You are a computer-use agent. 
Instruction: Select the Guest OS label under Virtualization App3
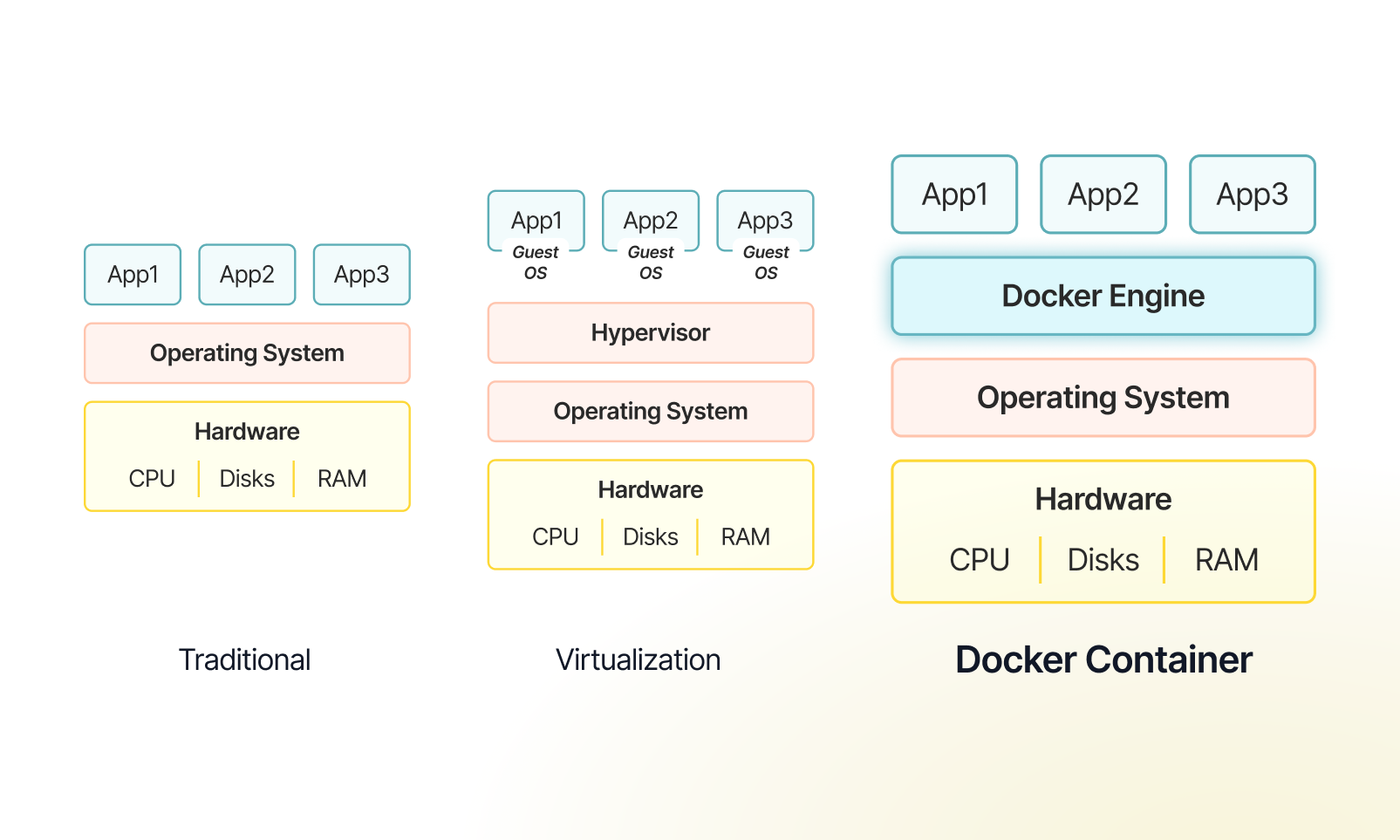[x=766, y=263]
